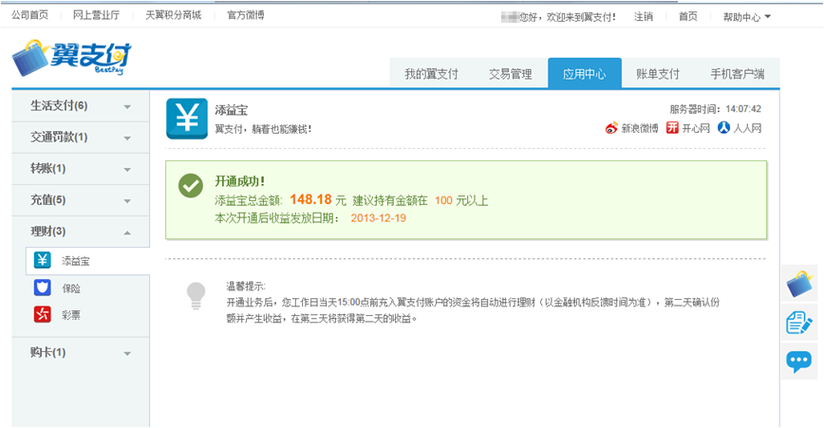
Task: Open 天翼积分商城 link
Action: pos(173,15)
